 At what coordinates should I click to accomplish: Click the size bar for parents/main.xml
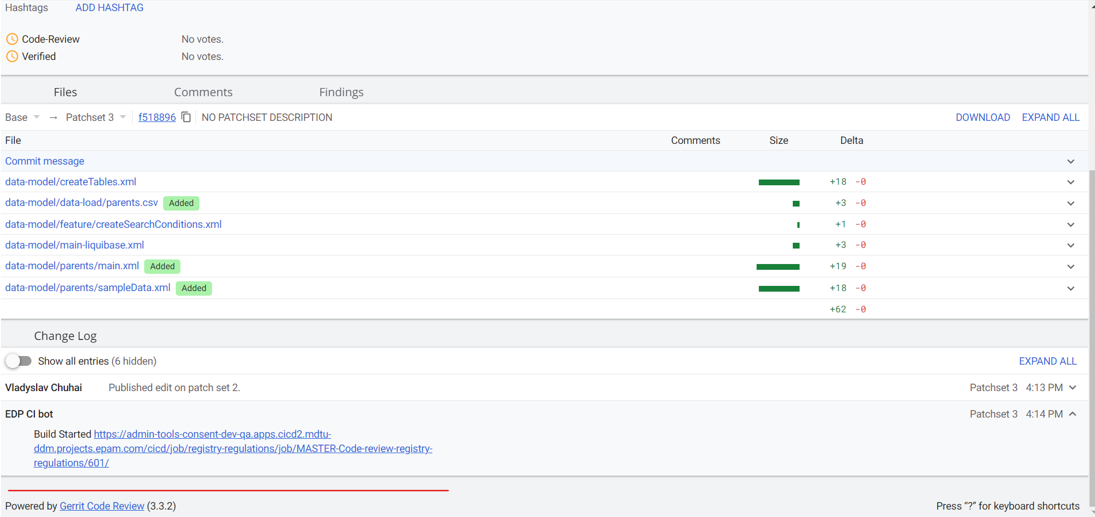pyautogui.click(x=778, y=266)
